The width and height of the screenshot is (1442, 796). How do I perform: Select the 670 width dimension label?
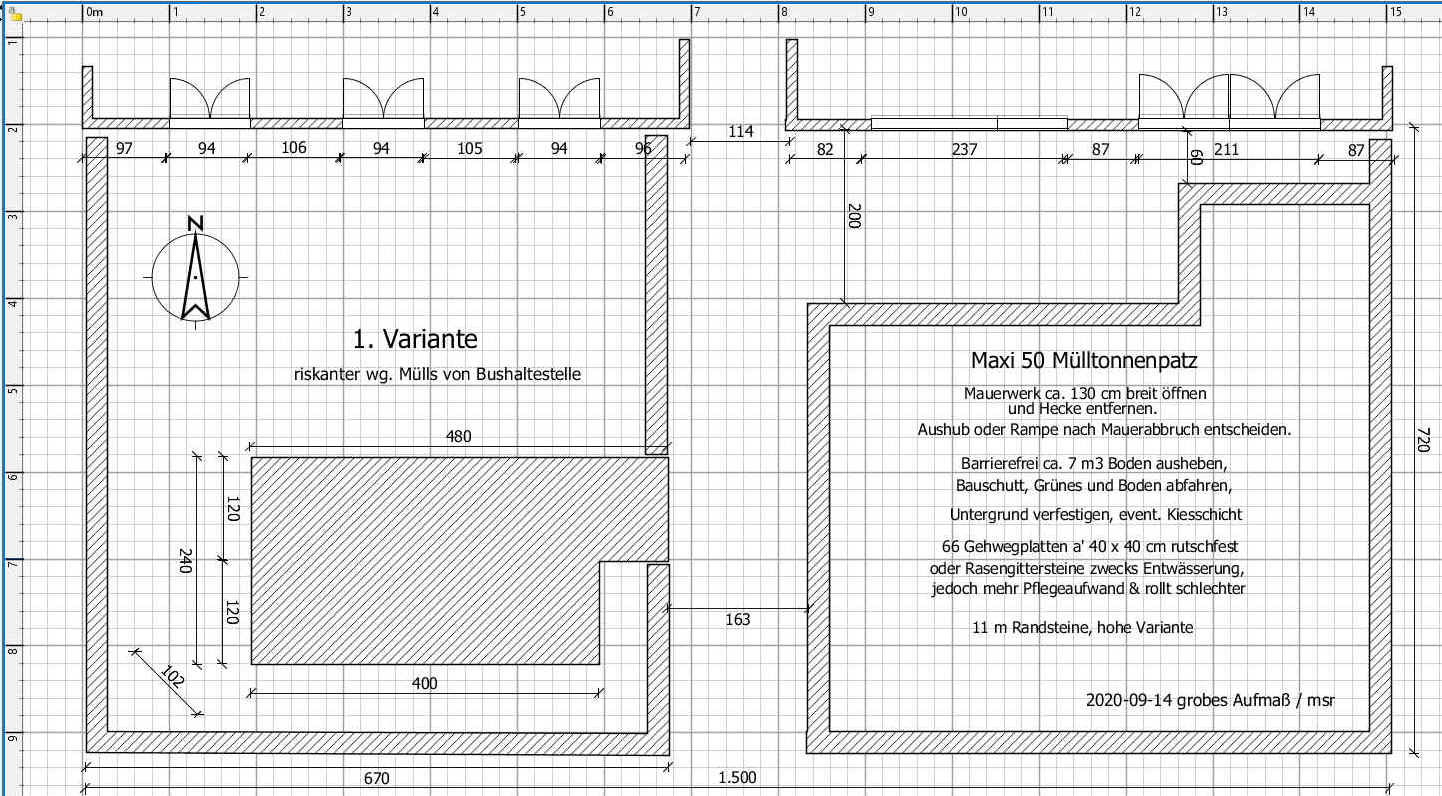click(x=376, y=778)
